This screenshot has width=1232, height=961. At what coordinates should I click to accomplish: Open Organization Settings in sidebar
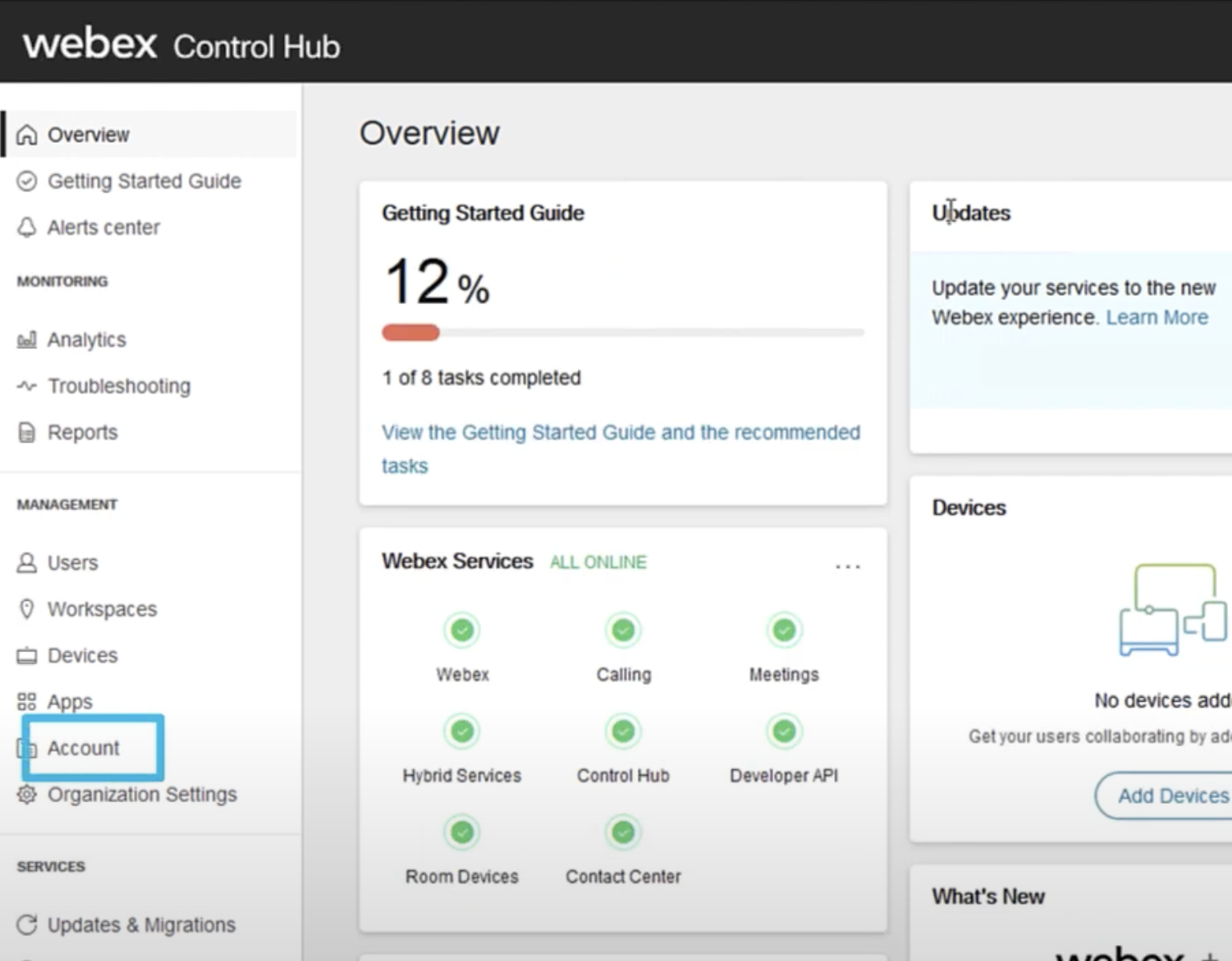pos(142,795)
